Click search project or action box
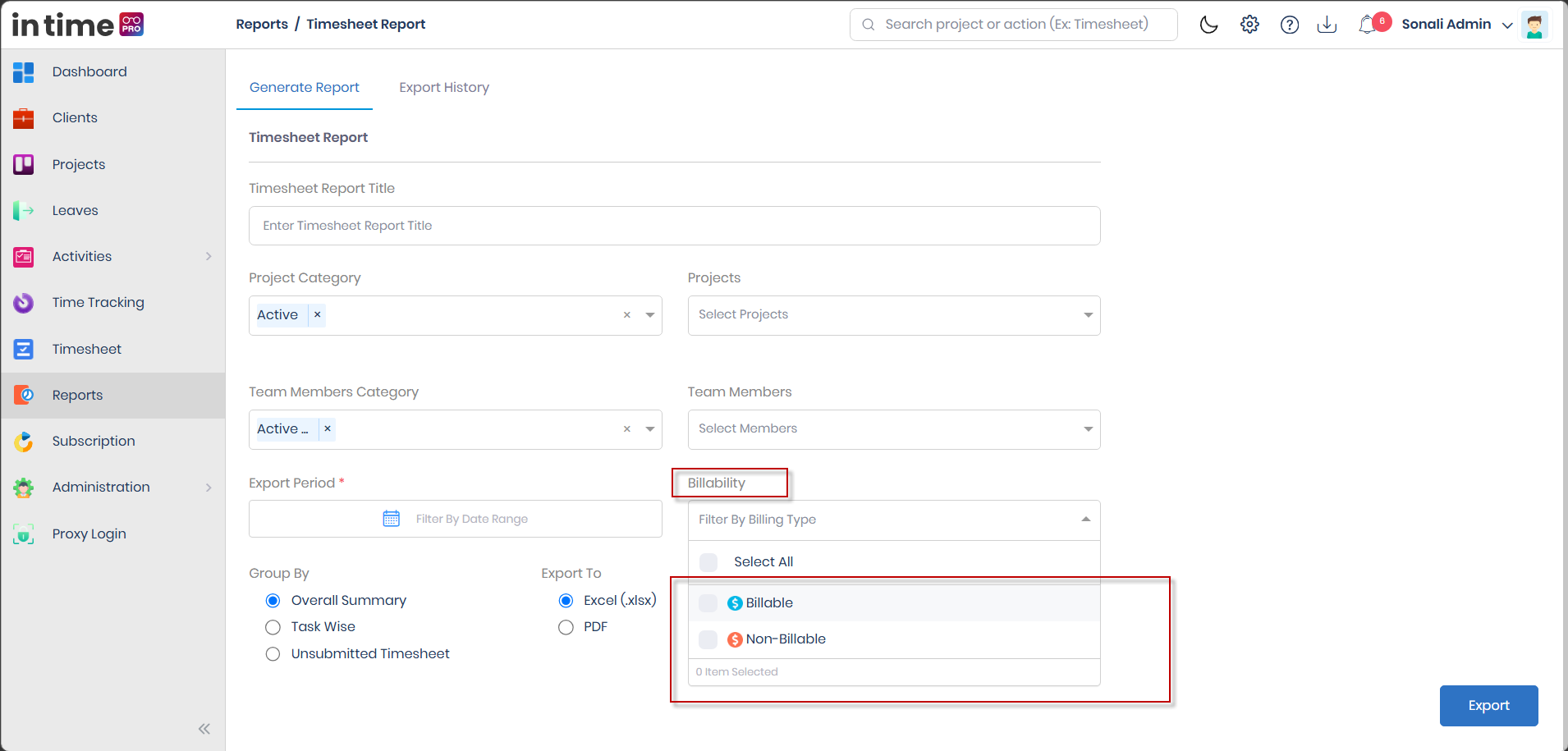The image size is (1568, 751). click(1014, 25)
